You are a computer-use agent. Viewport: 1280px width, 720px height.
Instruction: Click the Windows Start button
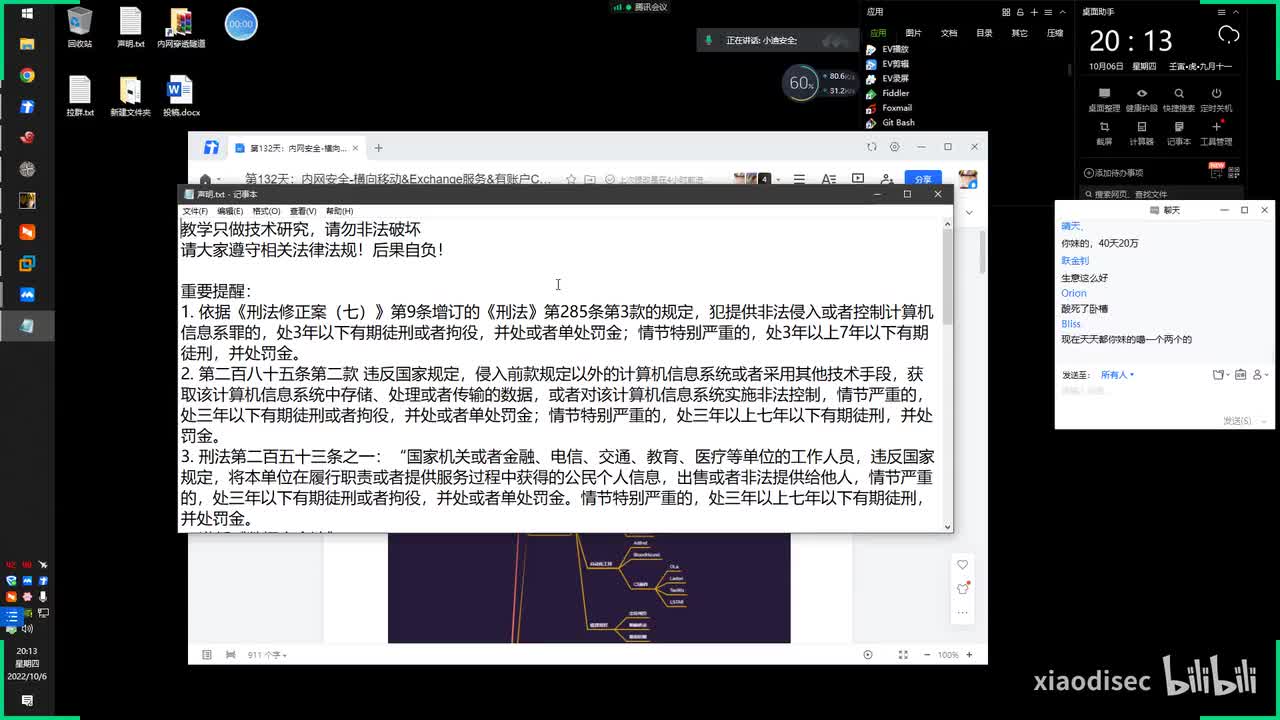tap(27, 14)
